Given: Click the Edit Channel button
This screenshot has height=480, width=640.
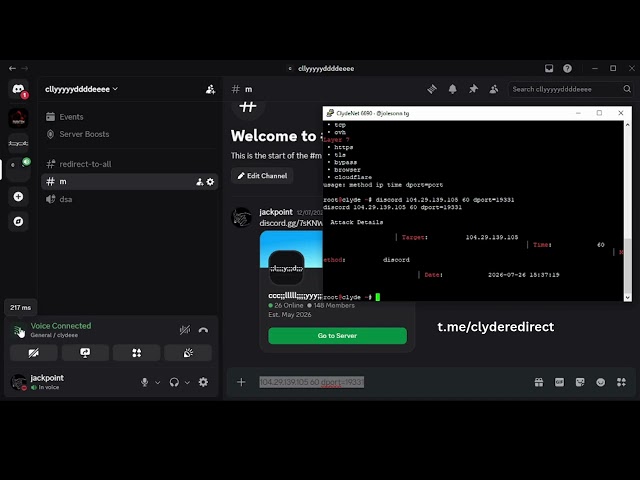Looking at the screenshot, I should click(262, 176).
